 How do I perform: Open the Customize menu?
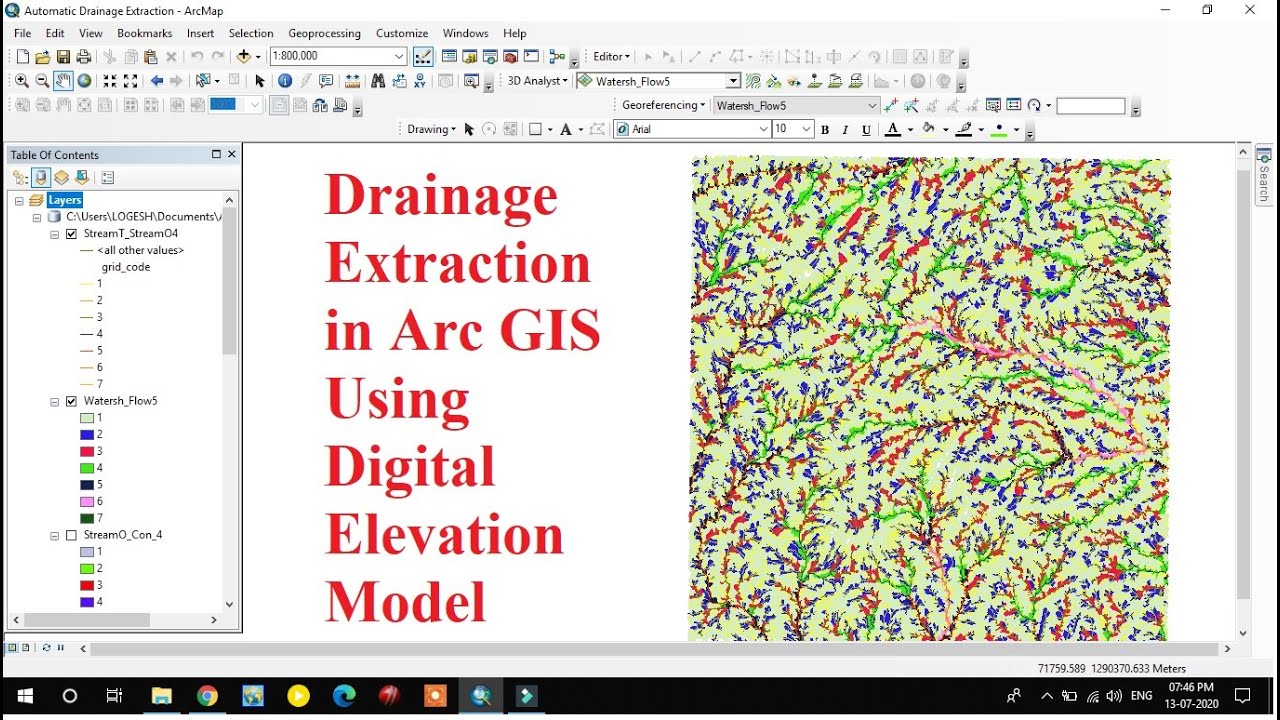[x=402, y=33]
